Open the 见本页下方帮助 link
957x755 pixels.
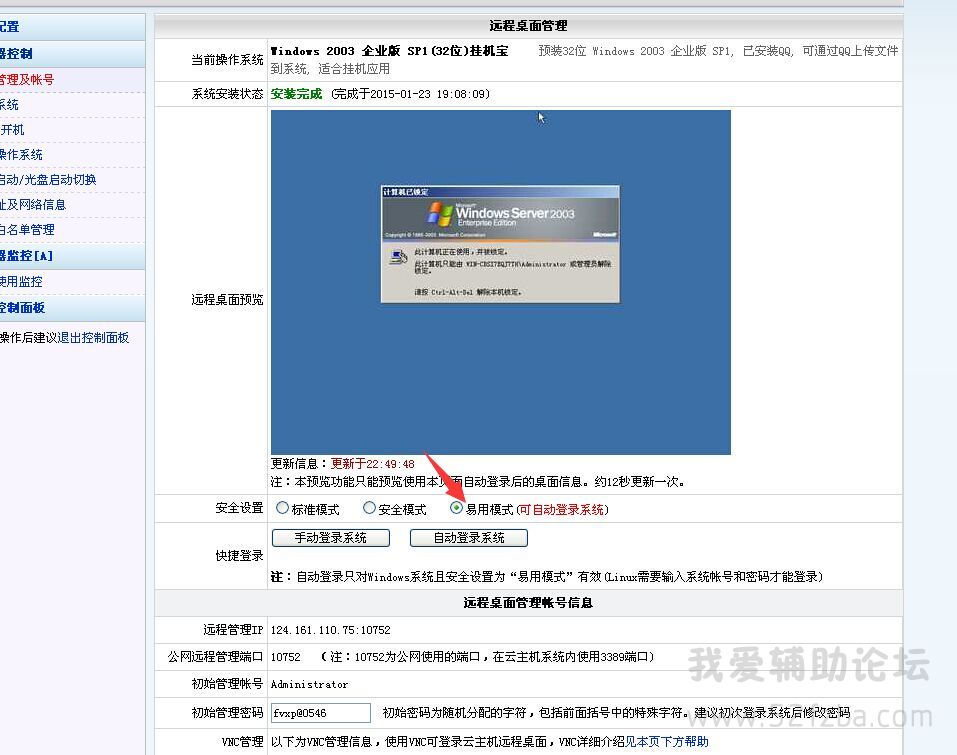(x=666, y=742)
